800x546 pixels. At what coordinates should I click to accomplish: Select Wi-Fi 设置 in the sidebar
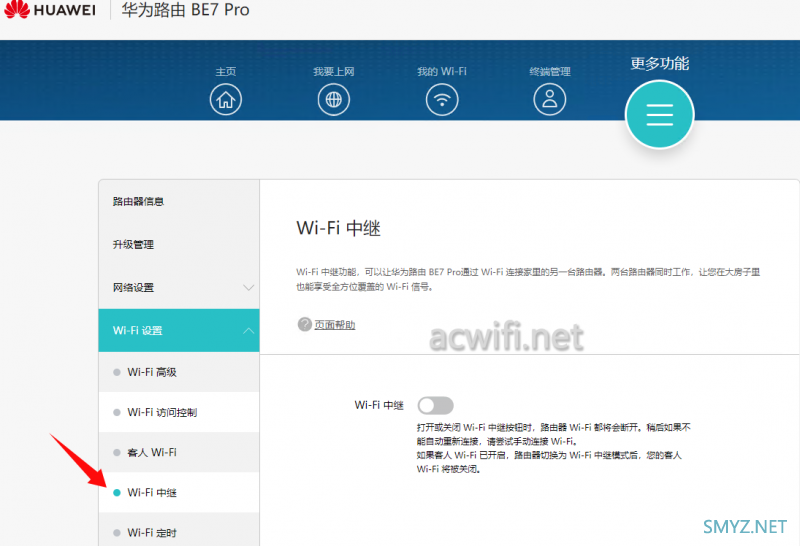point(179,330)
